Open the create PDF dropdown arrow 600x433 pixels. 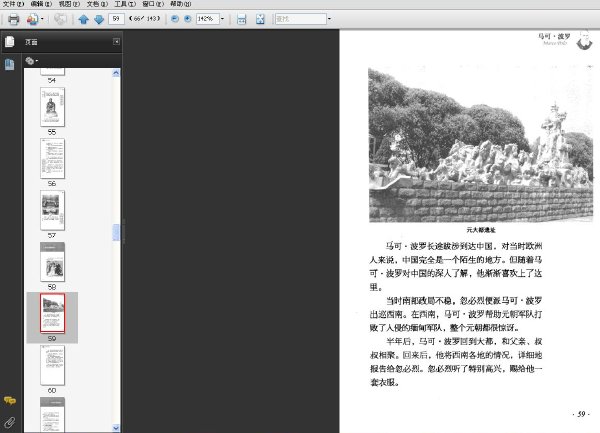[42, 19]
